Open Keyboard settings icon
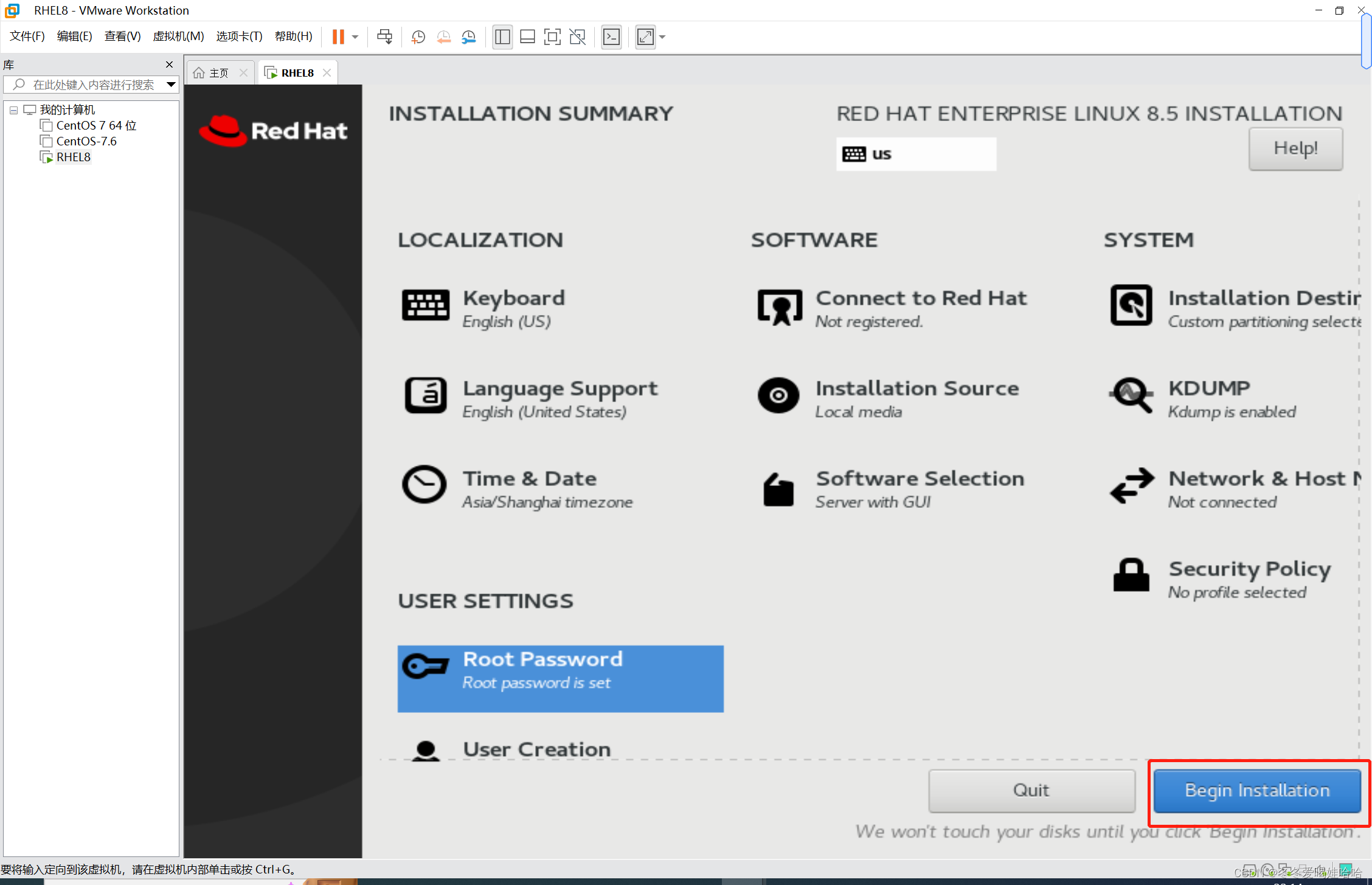The width and height of the screenshot is (1372, 885). coord(425,305)
